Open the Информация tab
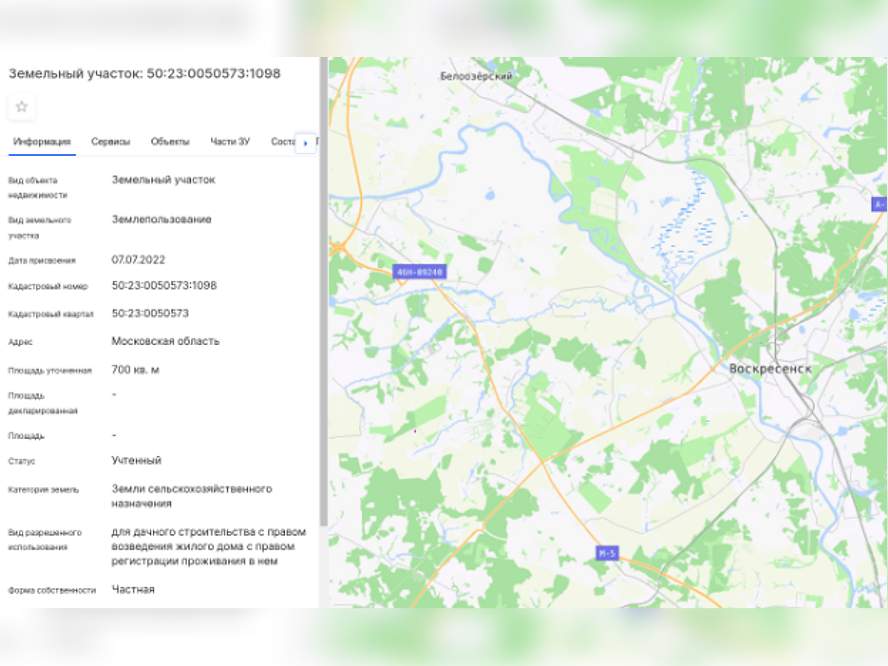The image size is (888, 666). coord(42,142)
